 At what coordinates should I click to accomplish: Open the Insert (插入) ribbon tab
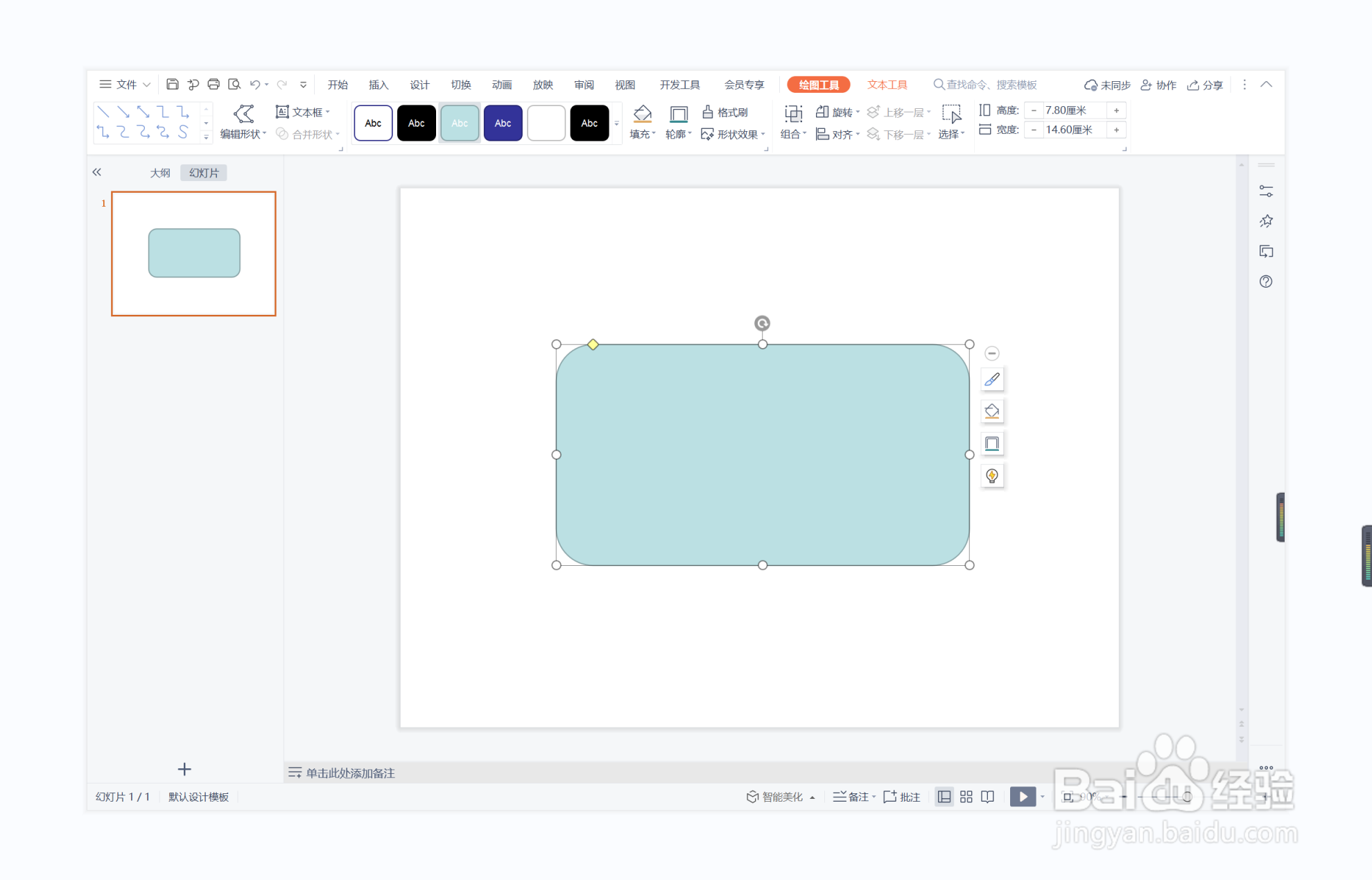[x=378, y=85]
